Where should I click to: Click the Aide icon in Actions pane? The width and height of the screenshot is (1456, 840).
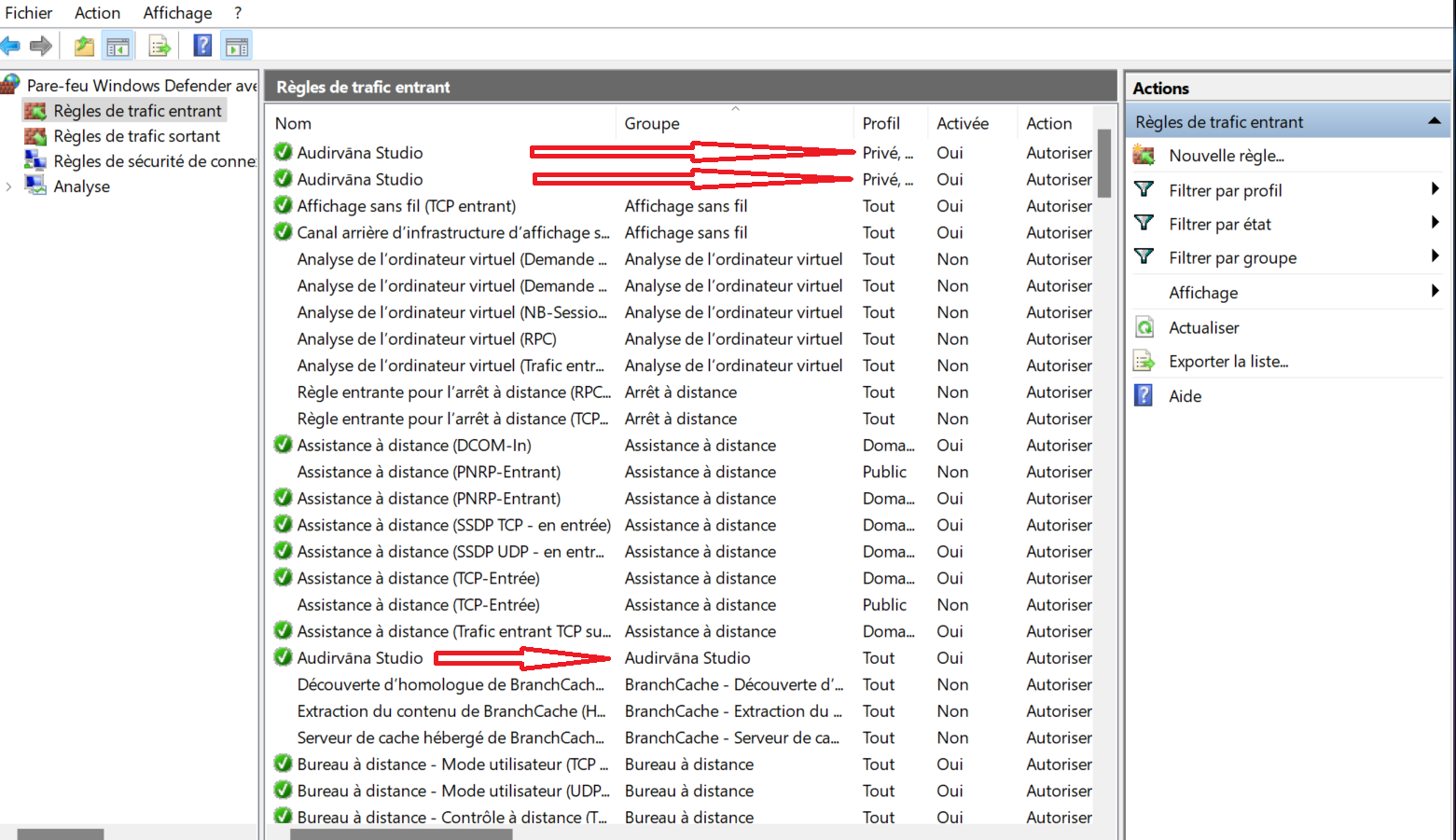click(x=1144, y=395)
